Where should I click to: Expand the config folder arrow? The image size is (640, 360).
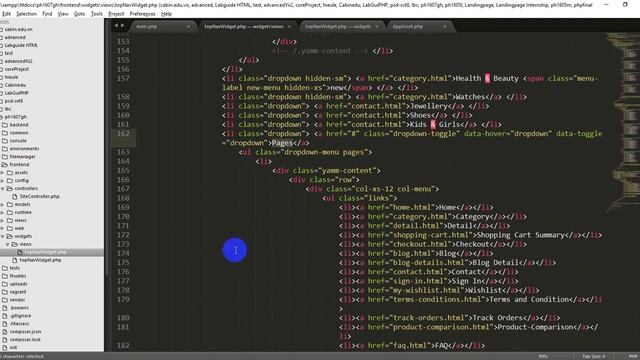coord(3,180)
